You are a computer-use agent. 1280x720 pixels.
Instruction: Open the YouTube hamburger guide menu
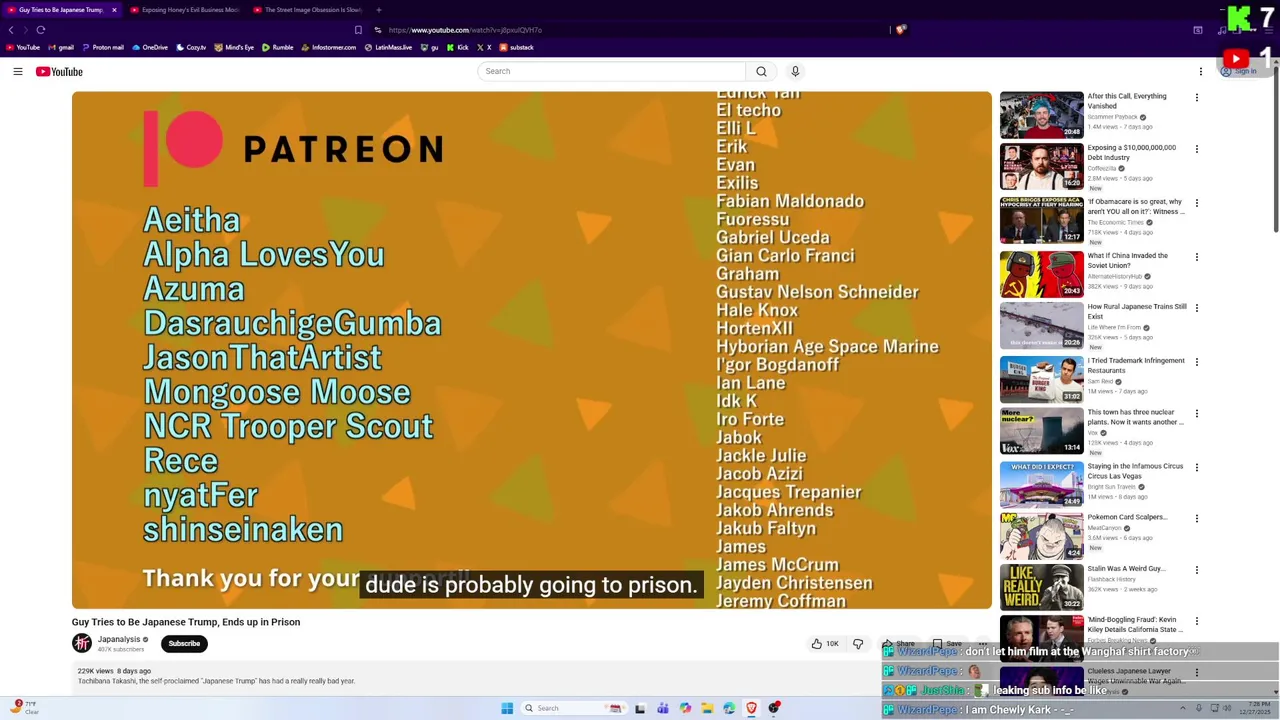[x=18, y=71]
